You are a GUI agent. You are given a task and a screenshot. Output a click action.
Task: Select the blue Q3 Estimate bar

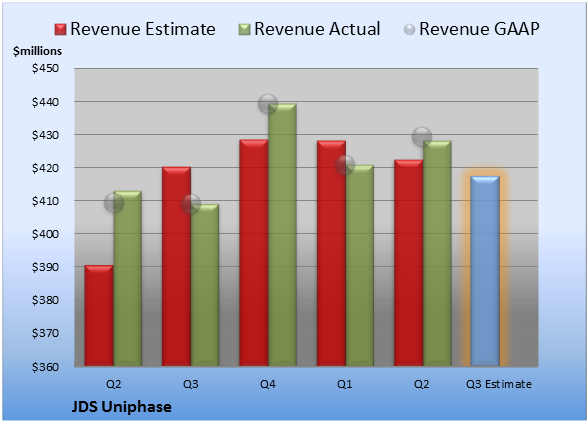click(x=485, y=271)
